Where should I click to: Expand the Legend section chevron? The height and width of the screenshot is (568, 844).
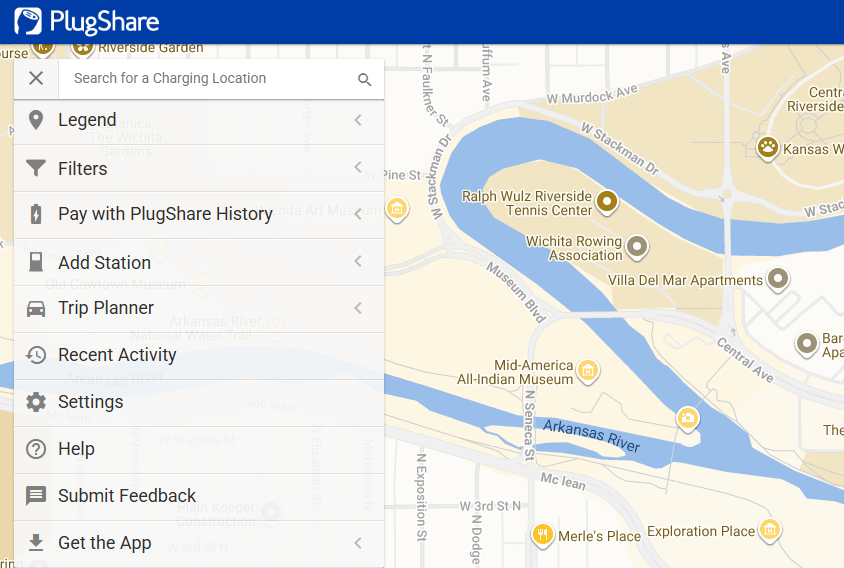(357, 121)
